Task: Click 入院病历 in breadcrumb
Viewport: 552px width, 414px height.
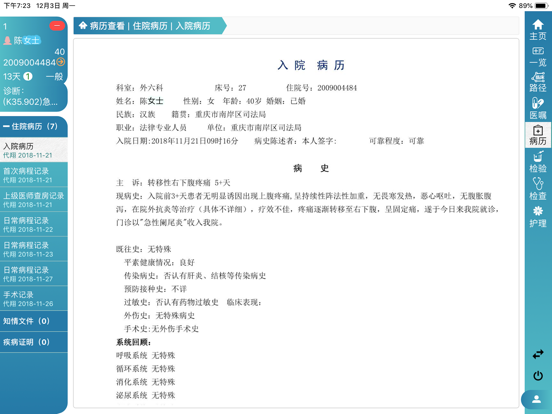Action: pyautogui.click(x=193, y=26)
